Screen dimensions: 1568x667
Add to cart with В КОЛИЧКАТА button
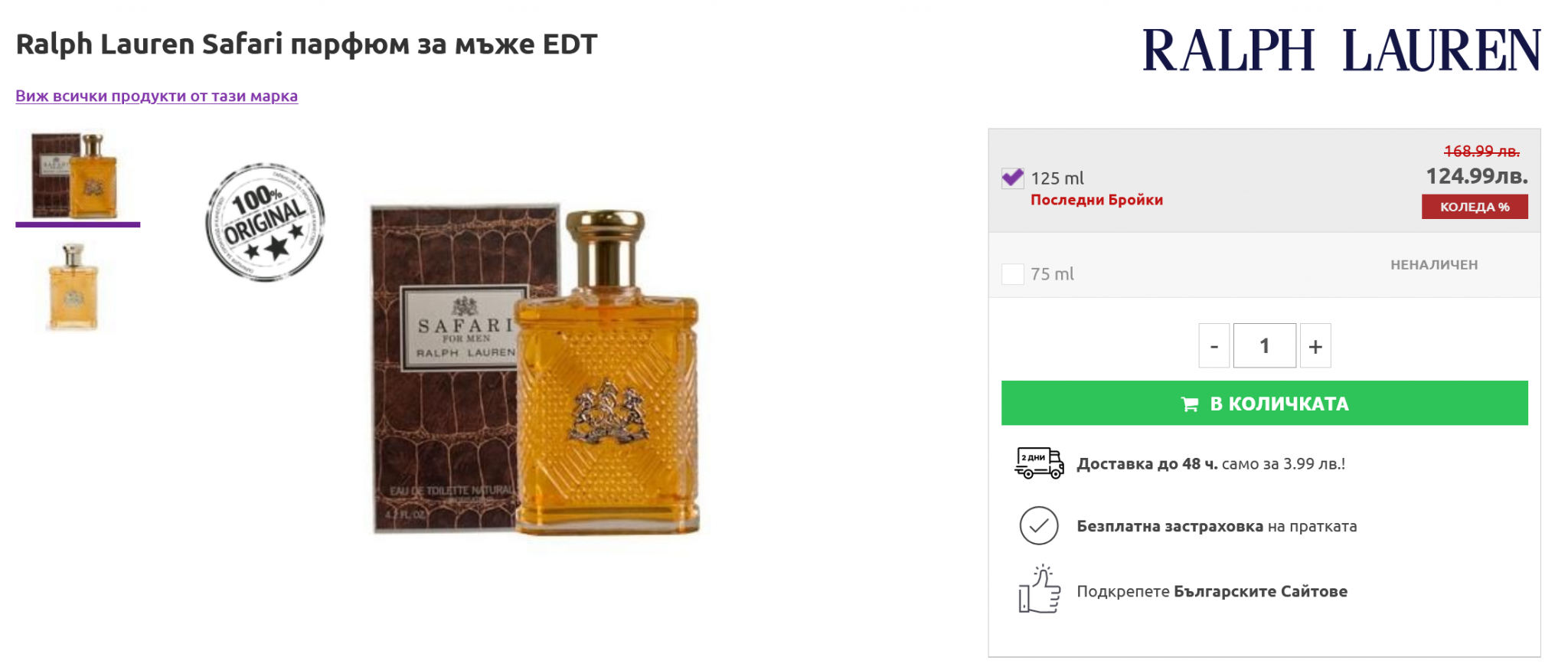(1264, 404)
